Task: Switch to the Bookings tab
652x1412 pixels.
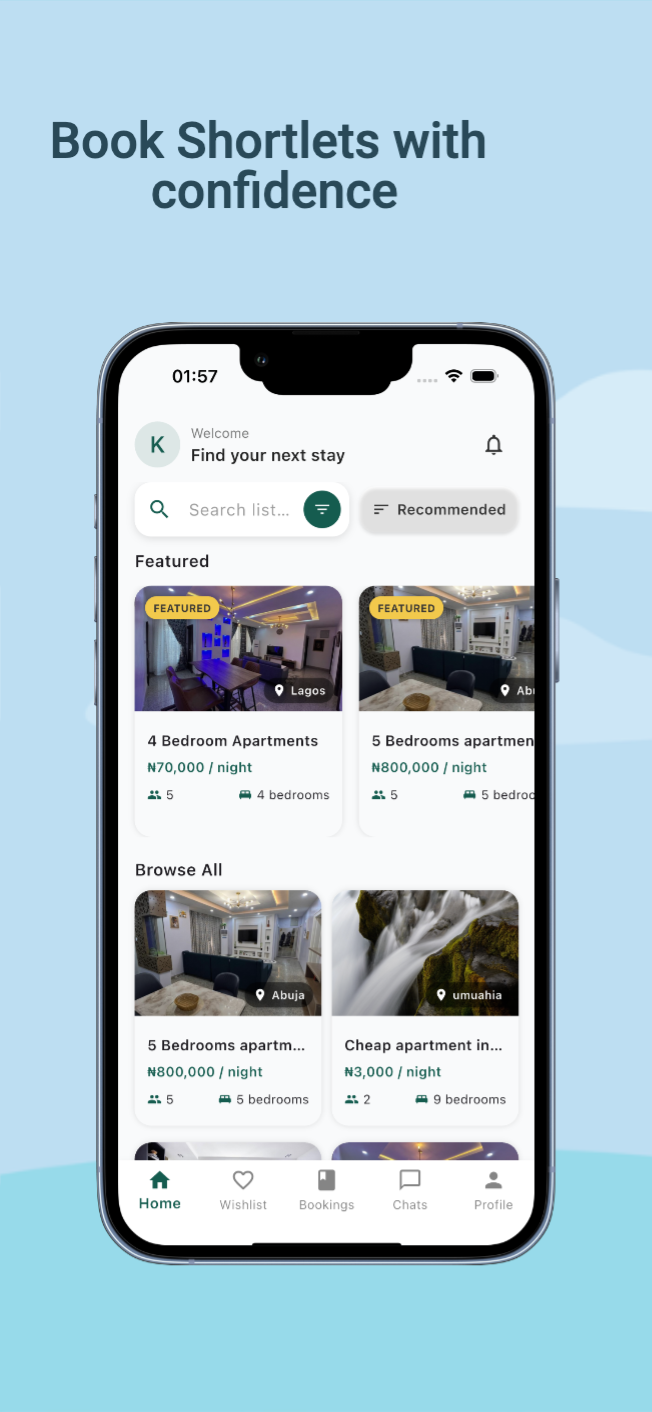Action: (327, 1190)
